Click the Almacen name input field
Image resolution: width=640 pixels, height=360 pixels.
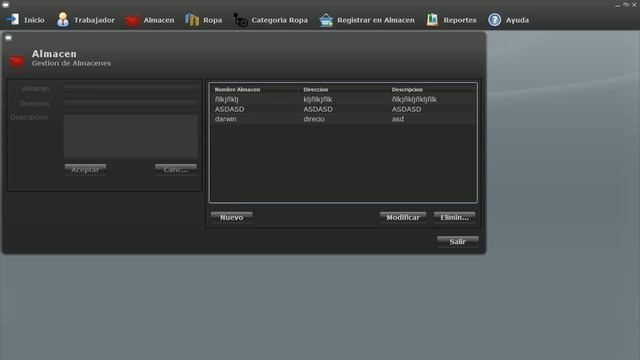131,88
